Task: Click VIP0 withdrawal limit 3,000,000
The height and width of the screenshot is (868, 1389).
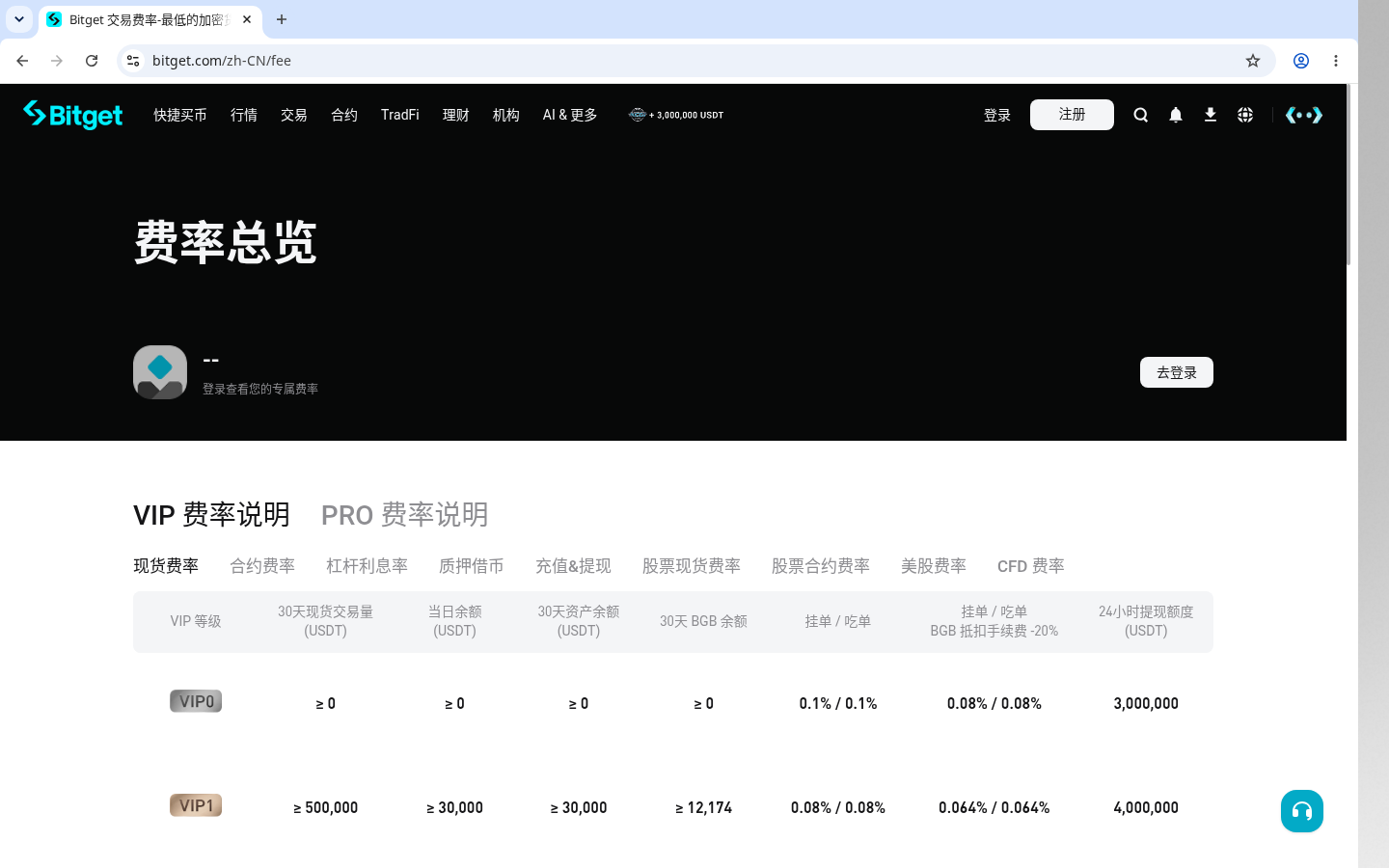Action: (1146, 704)
